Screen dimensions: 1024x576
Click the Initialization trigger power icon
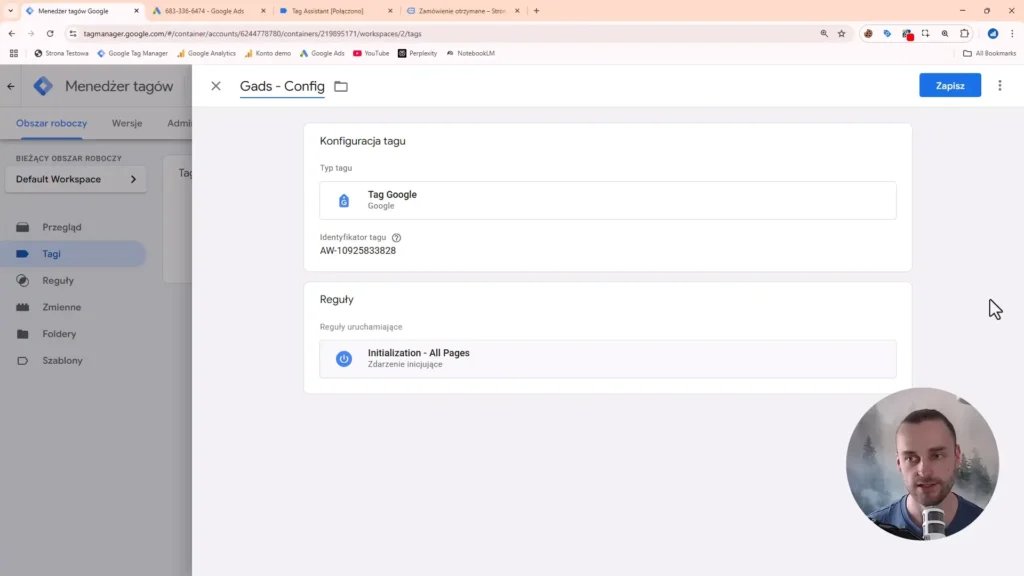point(344,359)
